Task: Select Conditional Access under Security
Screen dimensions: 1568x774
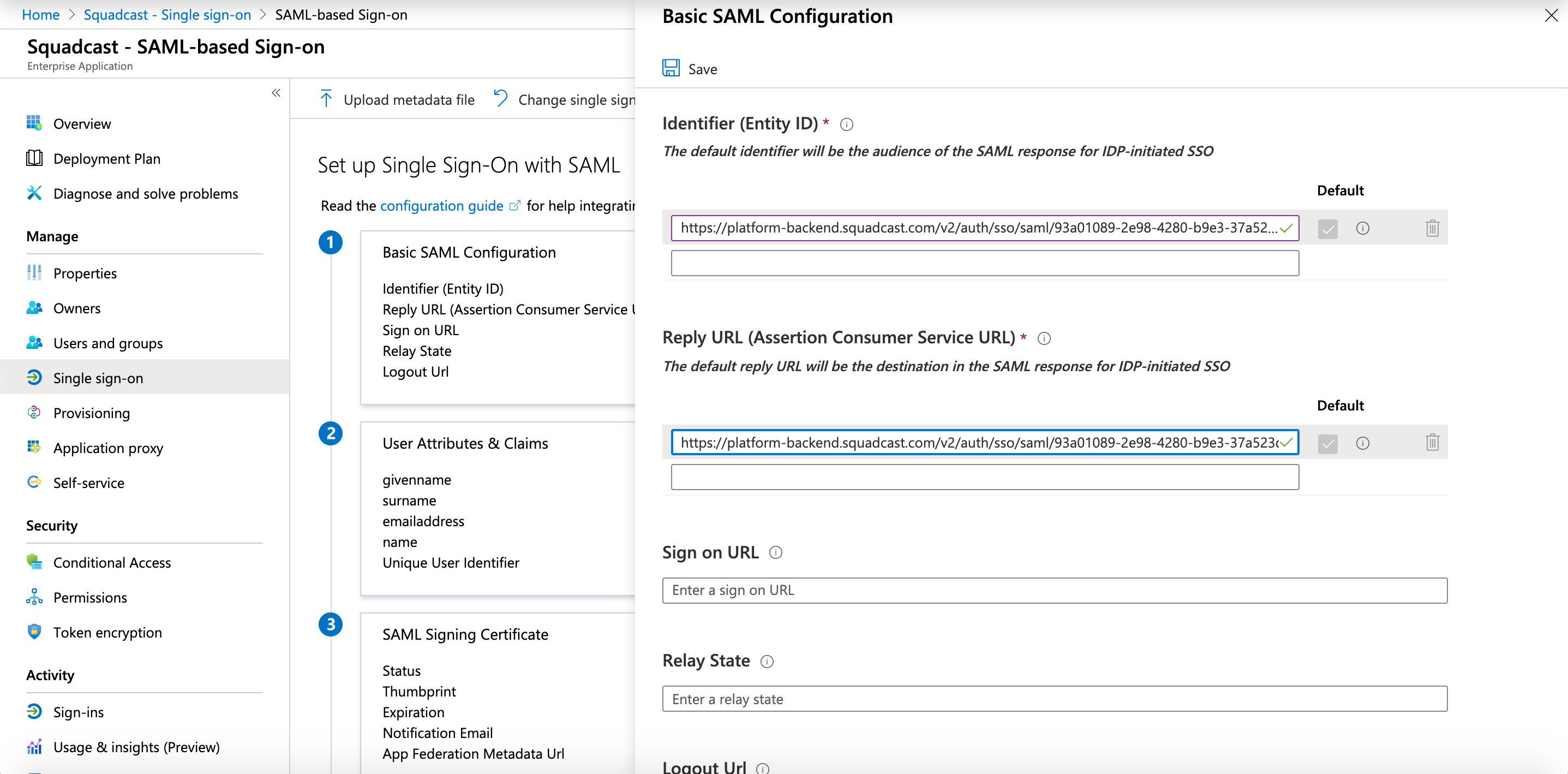Action: (x=112, y=562)
